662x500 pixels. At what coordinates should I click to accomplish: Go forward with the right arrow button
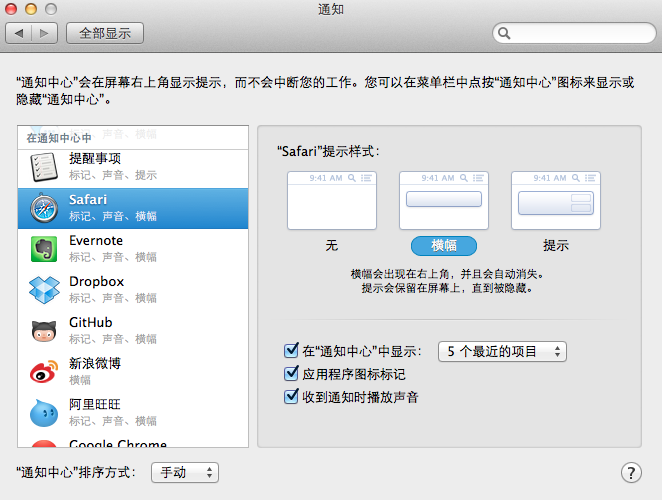(x=44, y=33)
